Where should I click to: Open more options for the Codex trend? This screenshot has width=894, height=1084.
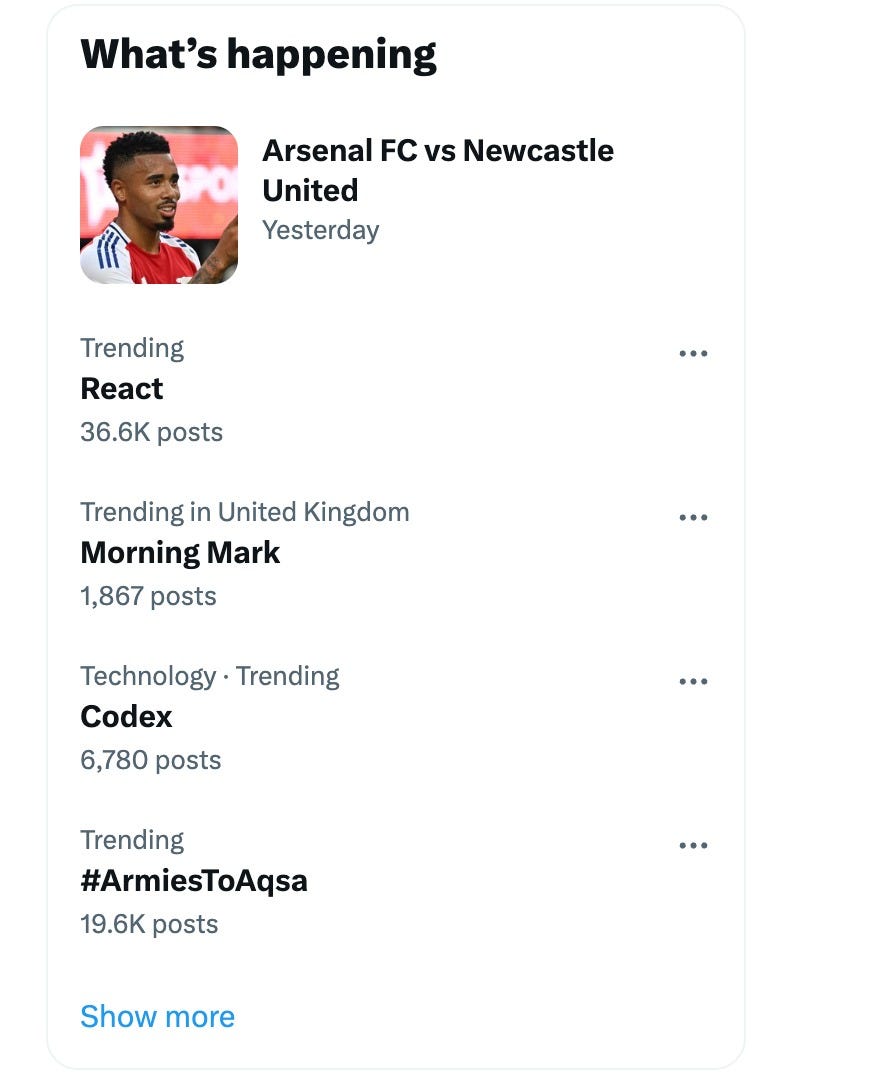coord(693,682)
